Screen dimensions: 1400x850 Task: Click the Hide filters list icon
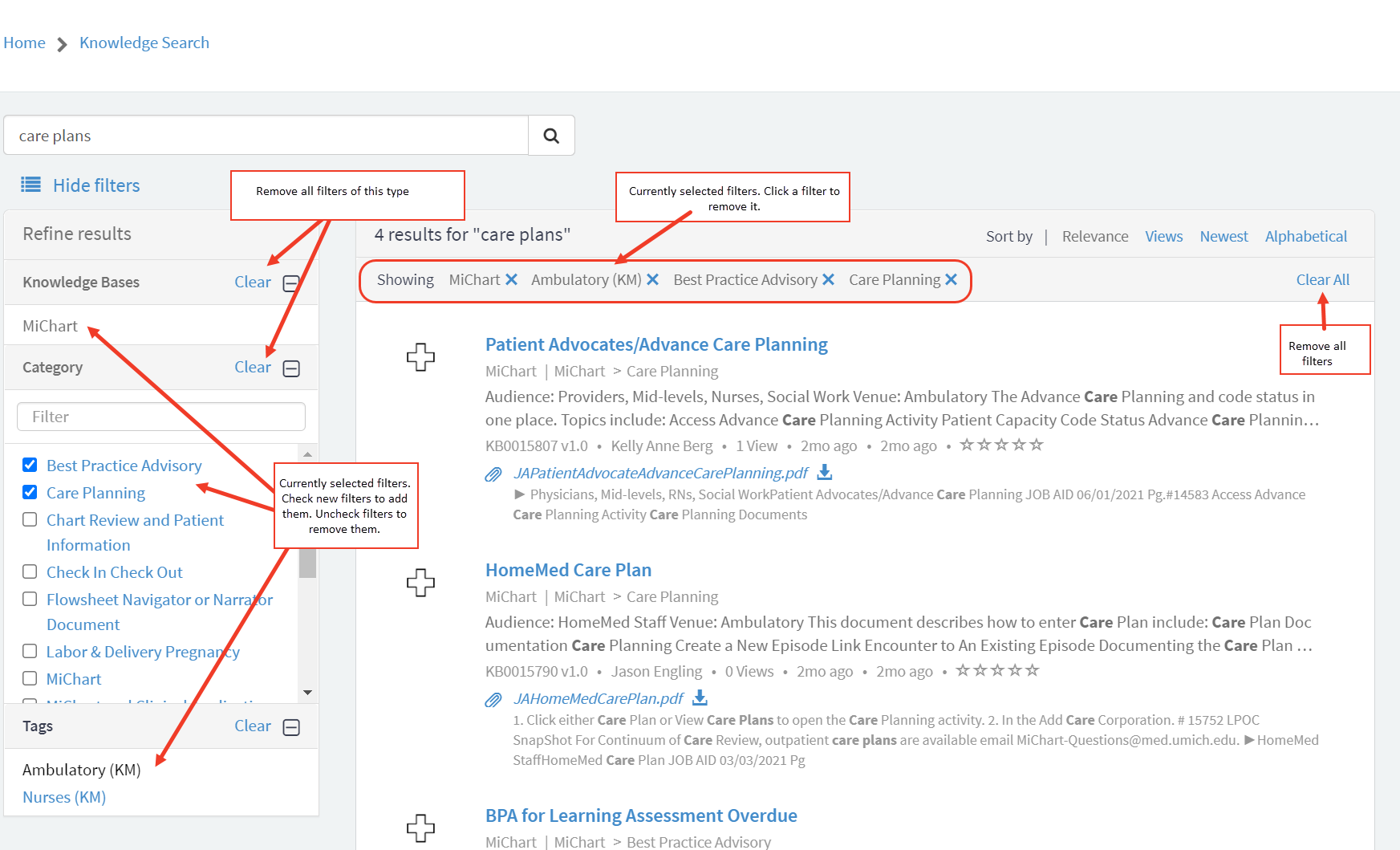[x=30, y=185]
